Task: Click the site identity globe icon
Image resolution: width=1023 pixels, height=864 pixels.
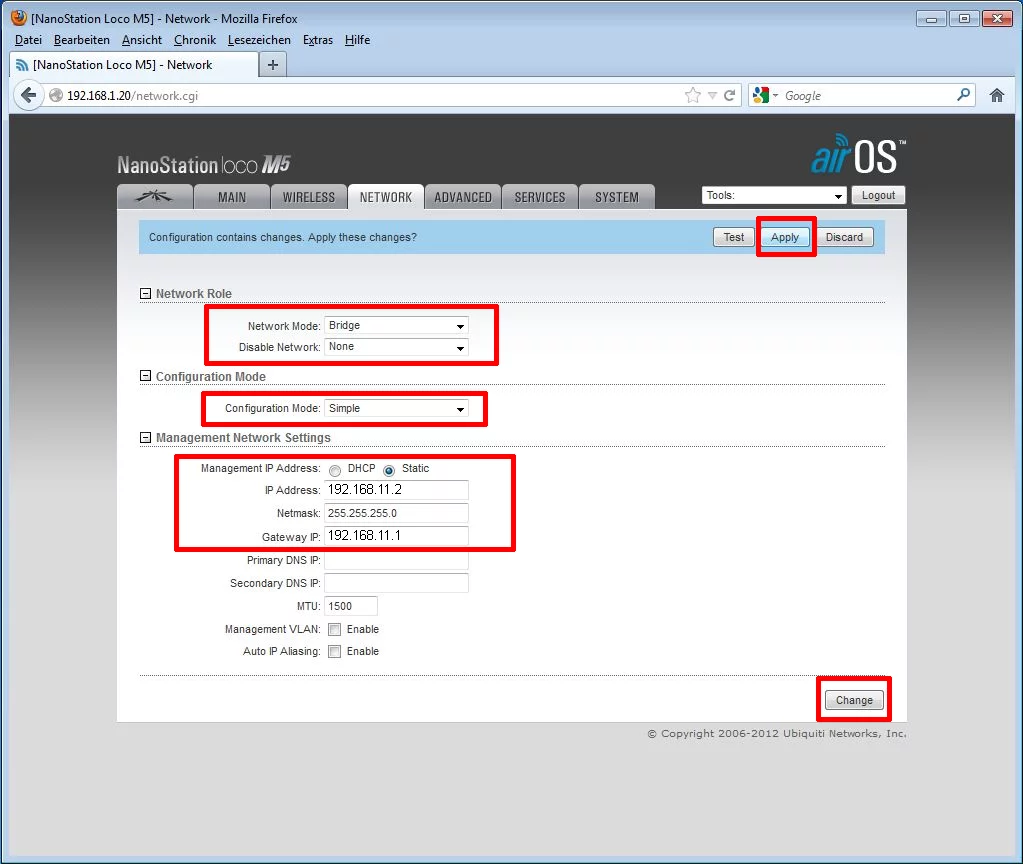Action: pyautogui.click(x=56, y=95)
